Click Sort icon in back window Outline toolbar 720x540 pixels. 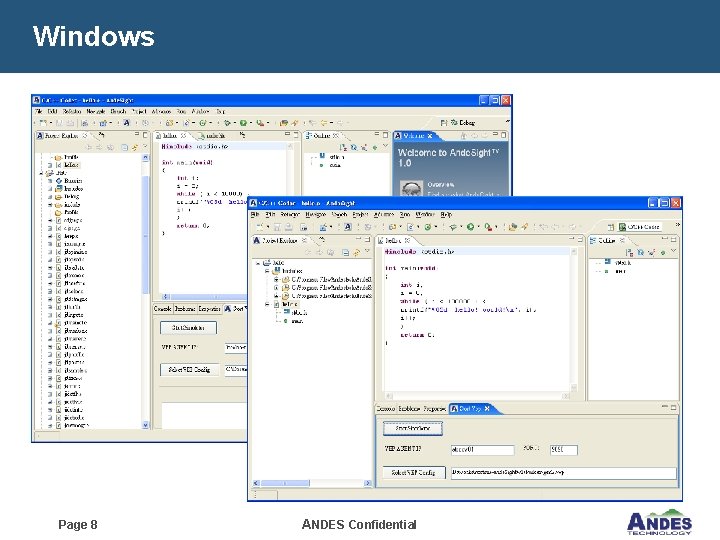[x=343, y=147]
